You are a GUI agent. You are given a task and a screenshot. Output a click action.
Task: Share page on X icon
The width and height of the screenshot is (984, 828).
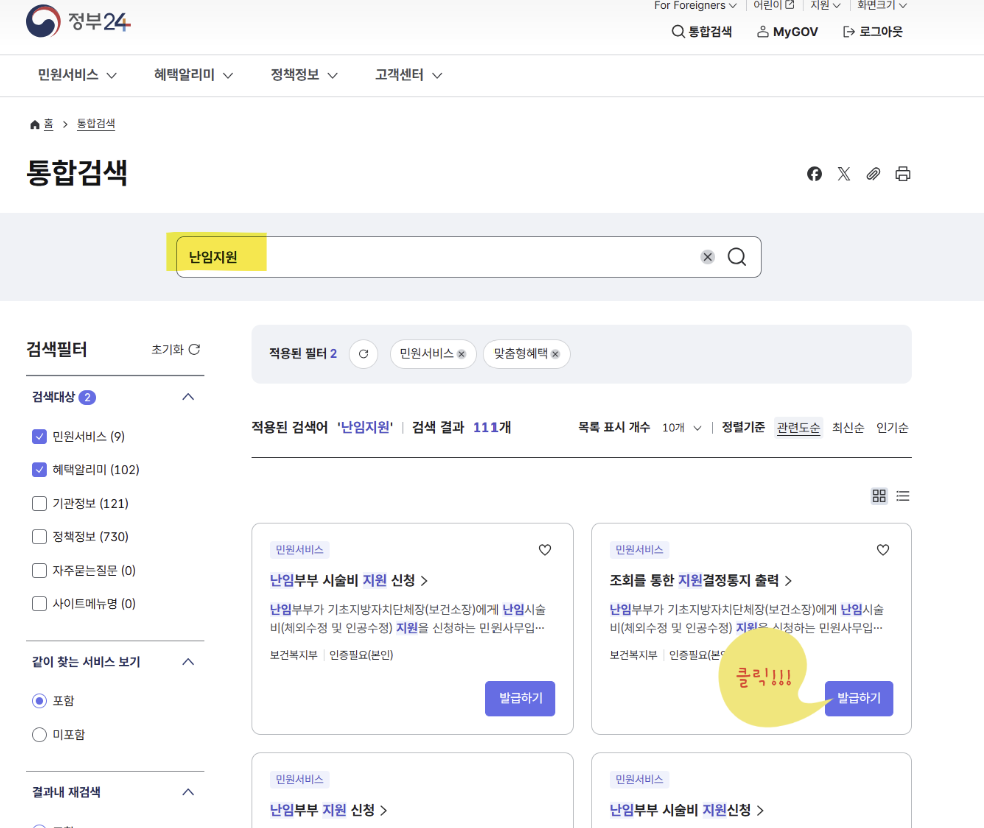[x=843, y=174]
